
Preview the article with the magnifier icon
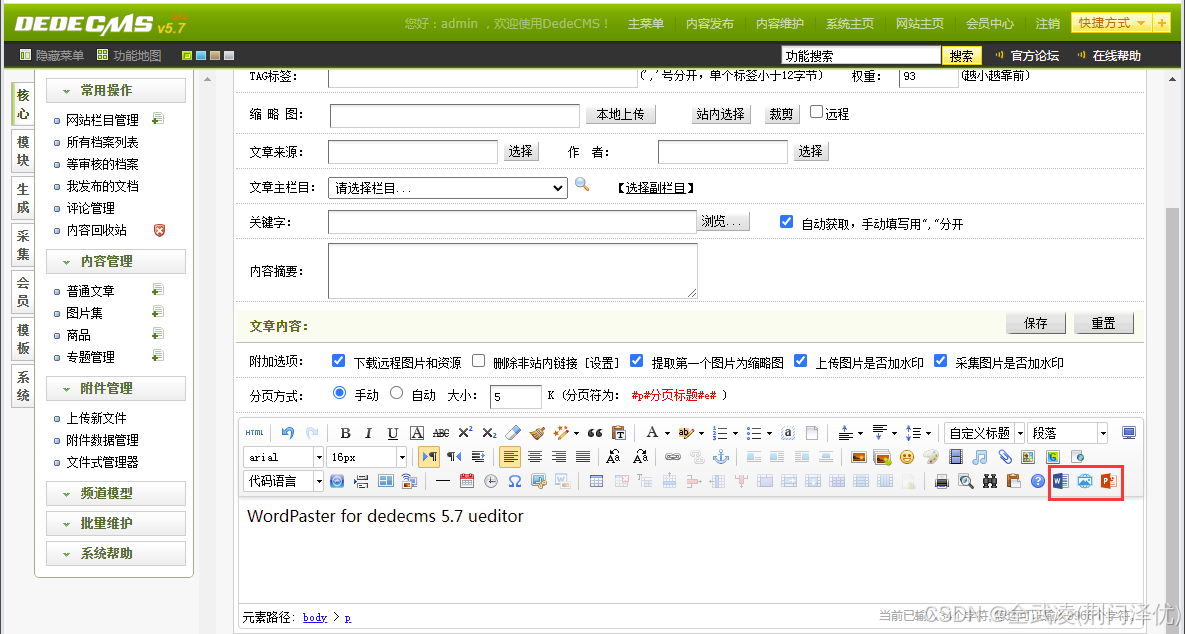pos(966,481)
